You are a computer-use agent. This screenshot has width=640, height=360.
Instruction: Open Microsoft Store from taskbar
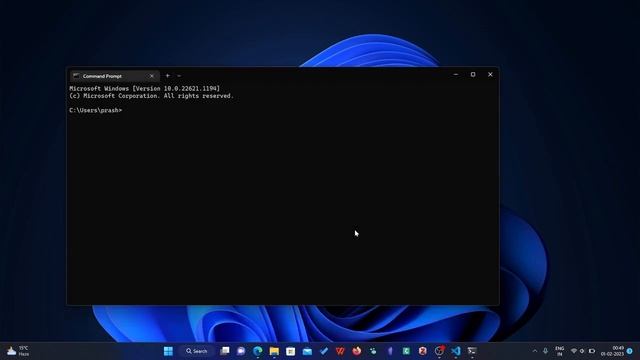pos(291,351)
